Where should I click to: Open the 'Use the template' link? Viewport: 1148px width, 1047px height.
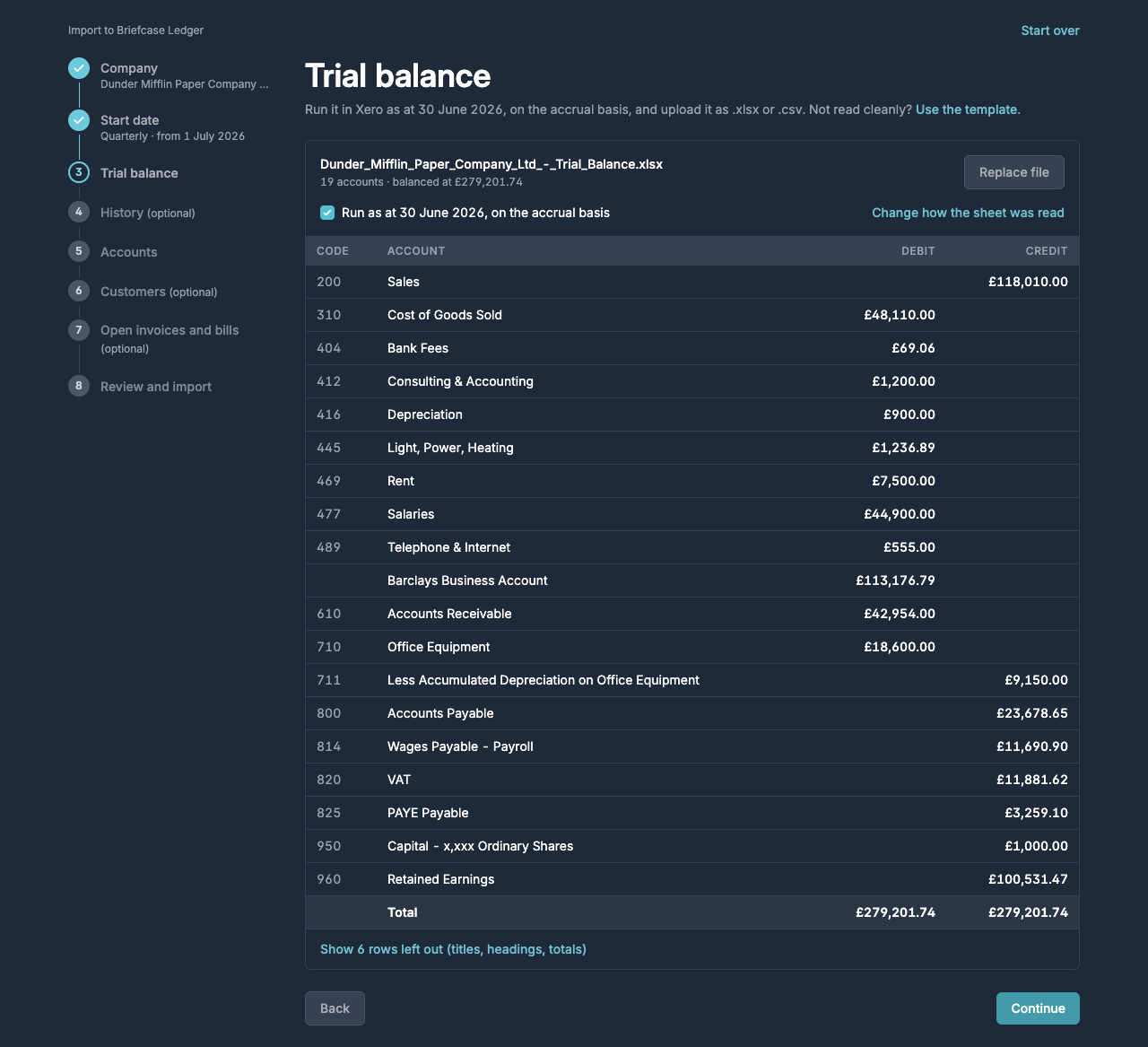coord(968,109)
